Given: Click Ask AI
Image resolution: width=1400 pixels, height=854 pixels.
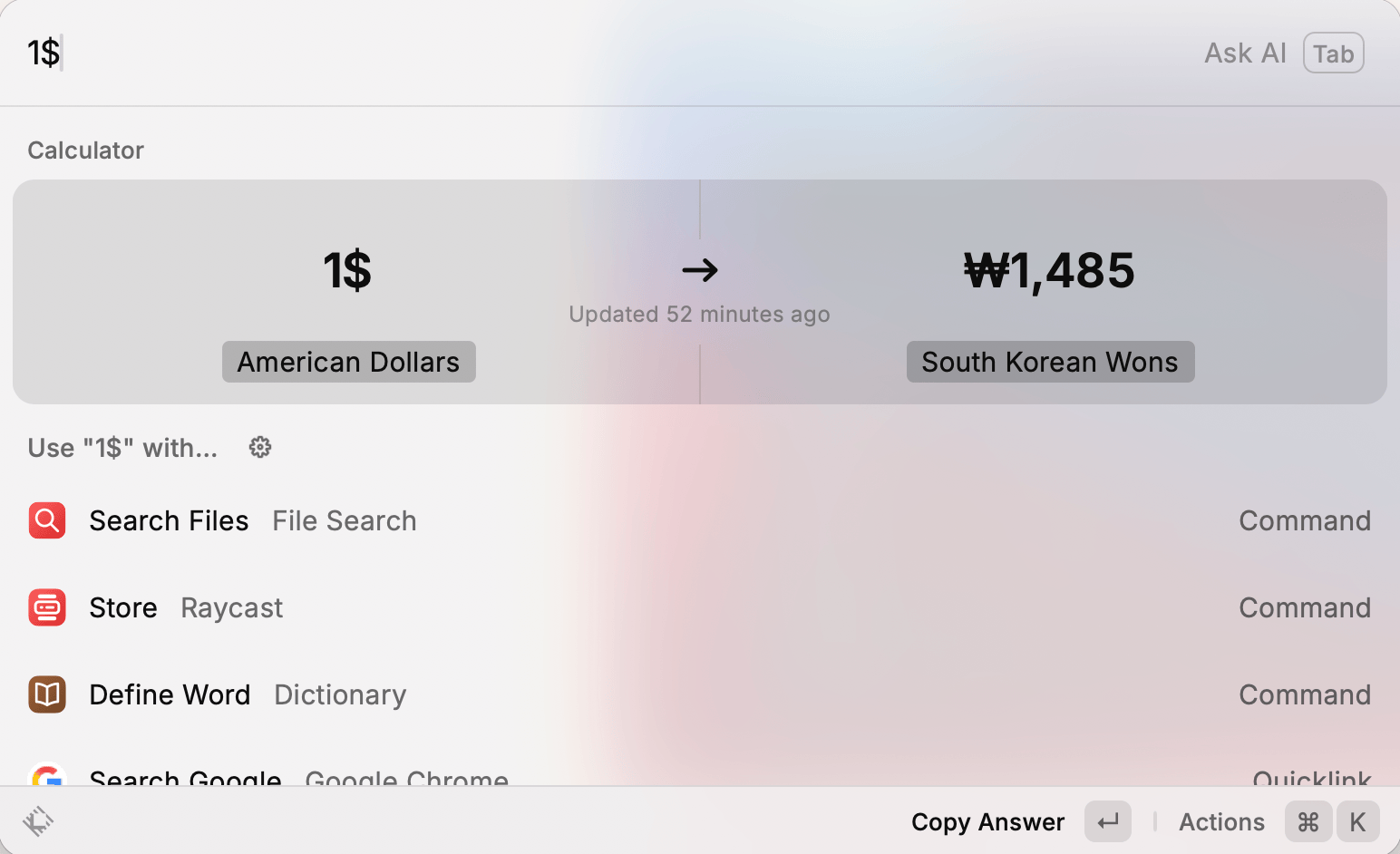Looking at the screenshot, I should 1245,53.
